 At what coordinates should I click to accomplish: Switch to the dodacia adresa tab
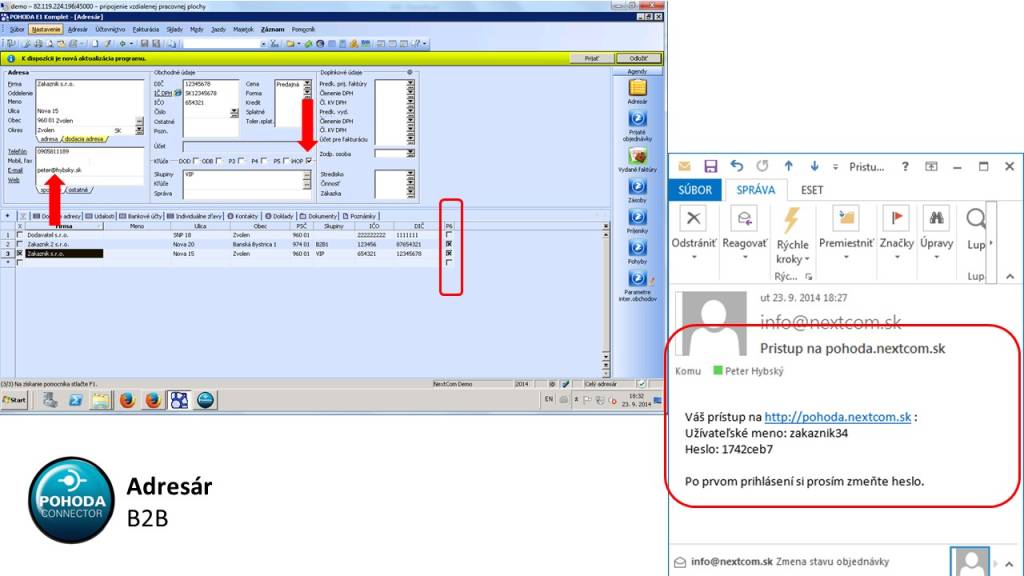pyautogui.click(x=84, y=139)
